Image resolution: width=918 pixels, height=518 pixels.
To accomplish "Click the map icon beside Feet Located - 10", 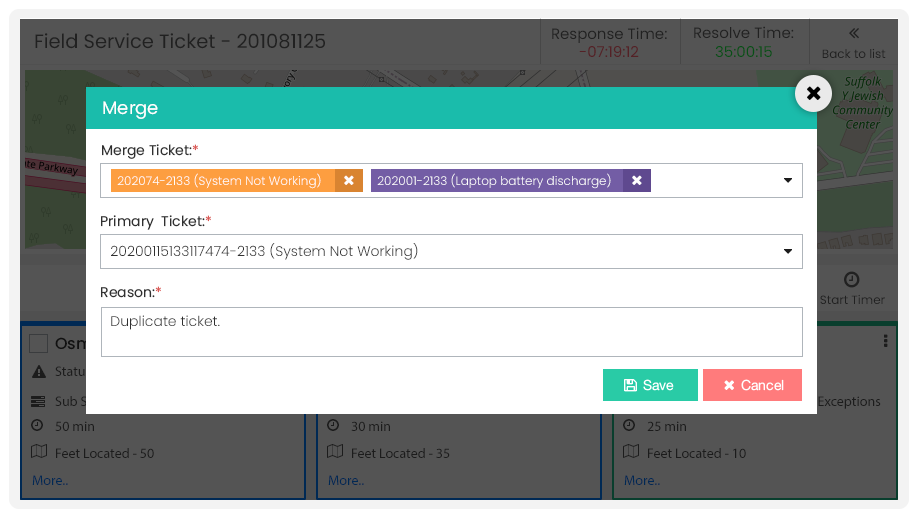I will pos(631,452).
